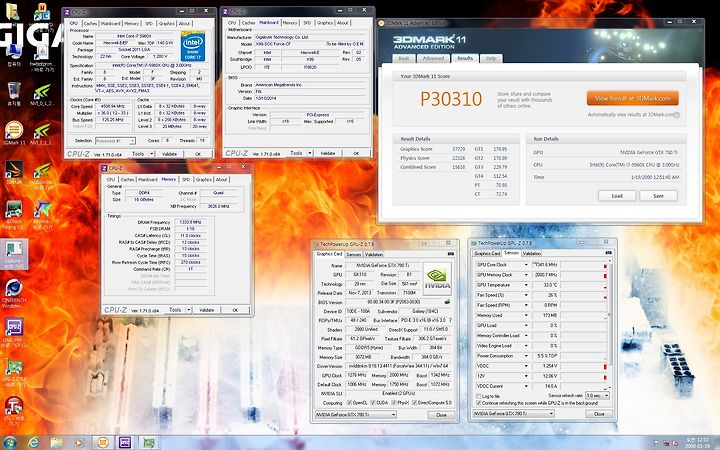Click the Intel Core i7 logo in CPU-Z
The image size is (720, 450).
tap(192, 46)
